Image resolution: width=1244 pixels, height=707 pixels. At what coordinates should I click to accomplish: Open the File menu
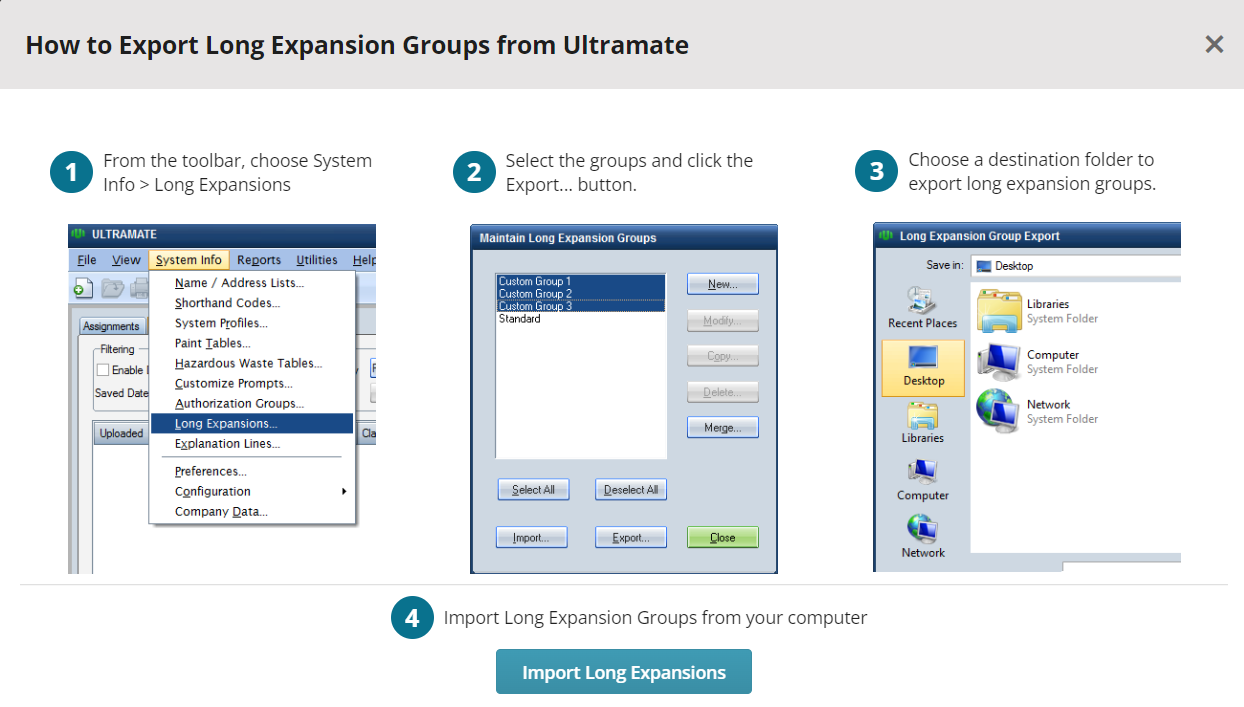(87, 260)
